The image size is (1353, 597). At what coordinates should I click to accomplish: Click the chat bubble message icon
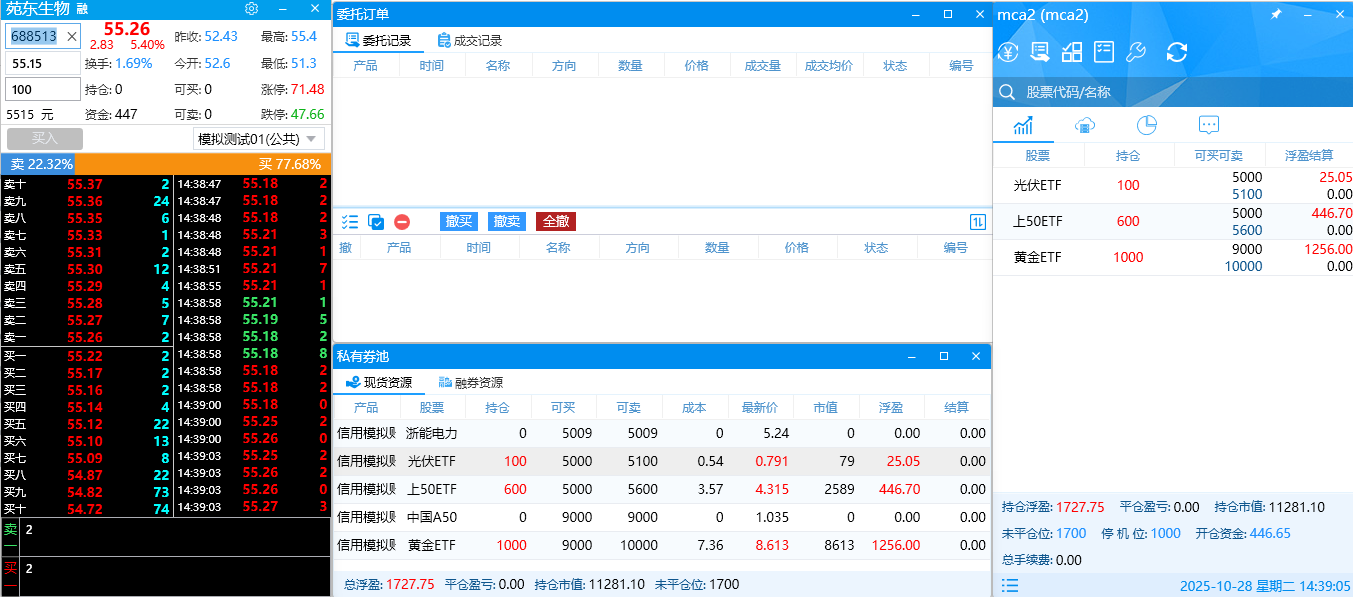click(x=1208, y=124)
